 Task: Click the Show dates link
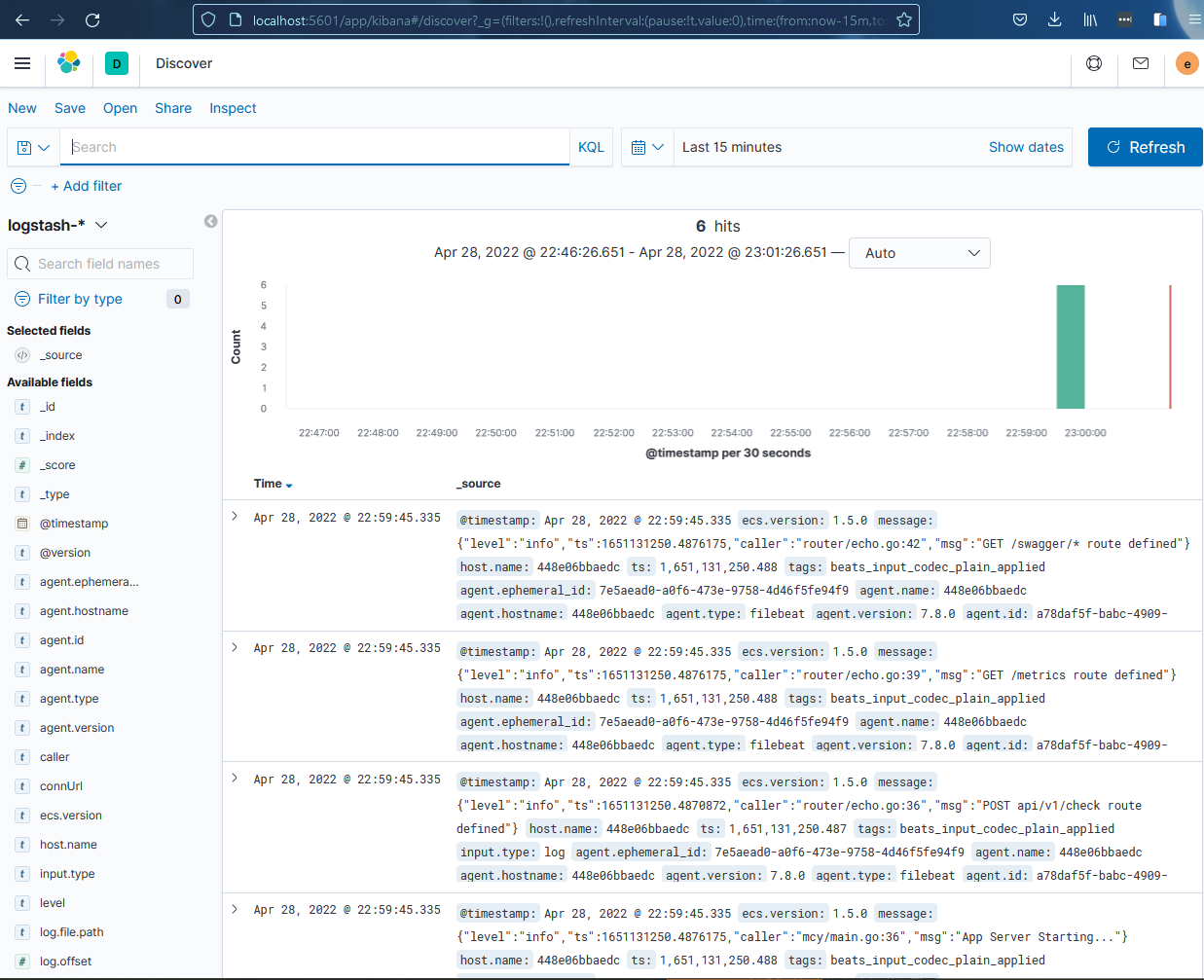1026,147
